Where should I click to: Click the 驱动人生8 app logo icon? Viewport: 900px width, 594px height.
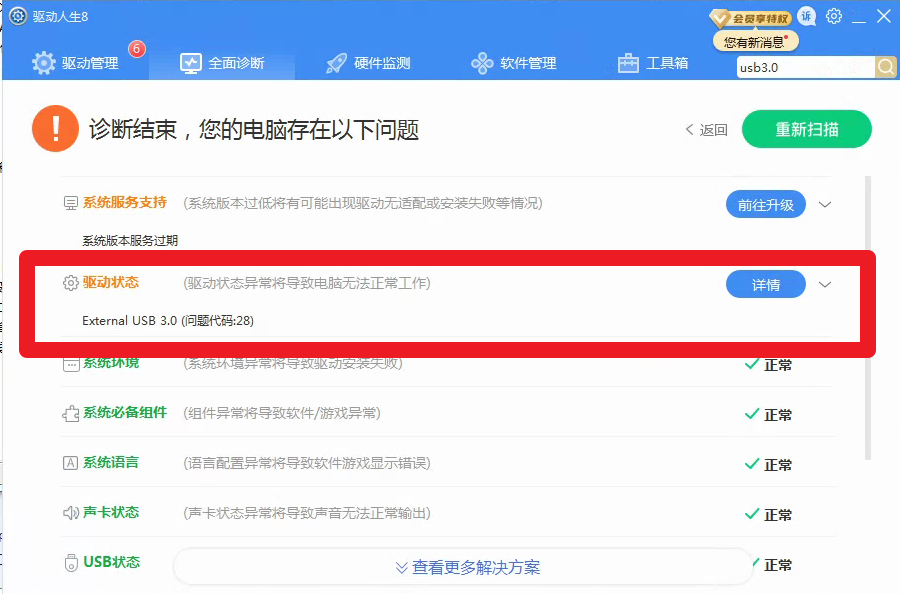18,16
